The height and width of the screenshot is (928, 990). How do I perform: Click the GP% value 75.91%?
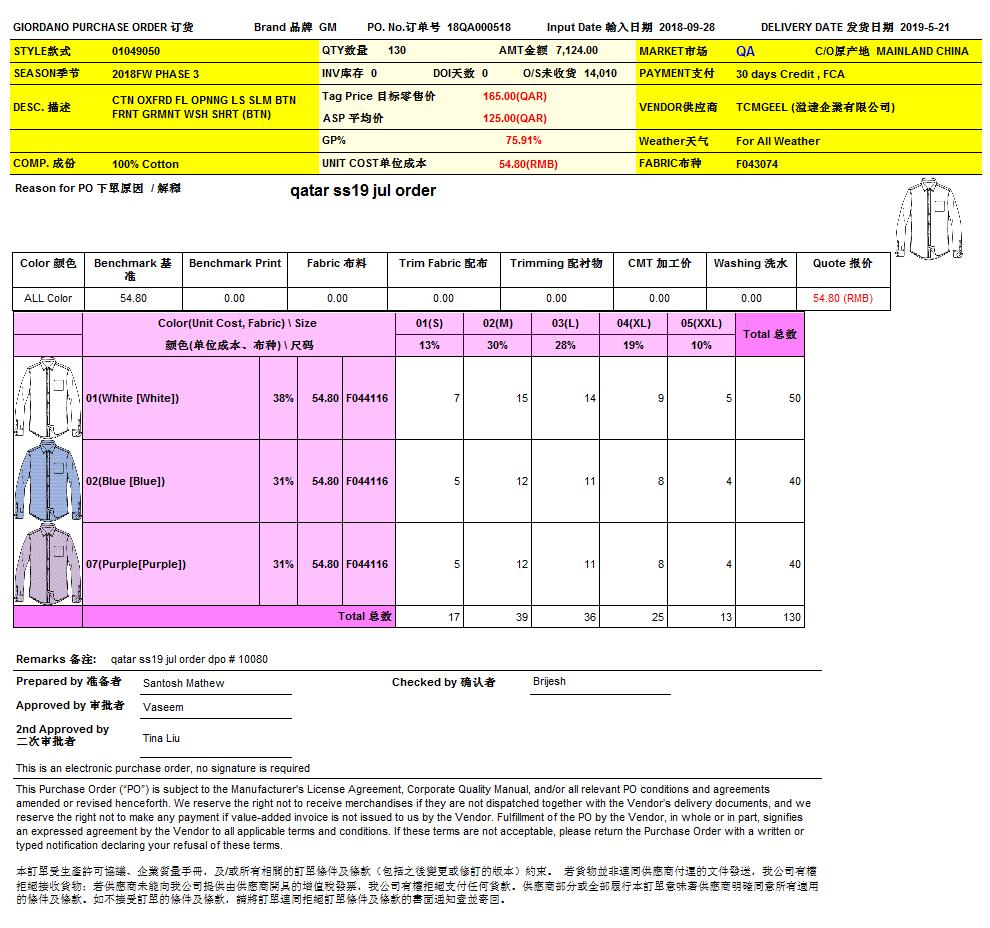523,141
